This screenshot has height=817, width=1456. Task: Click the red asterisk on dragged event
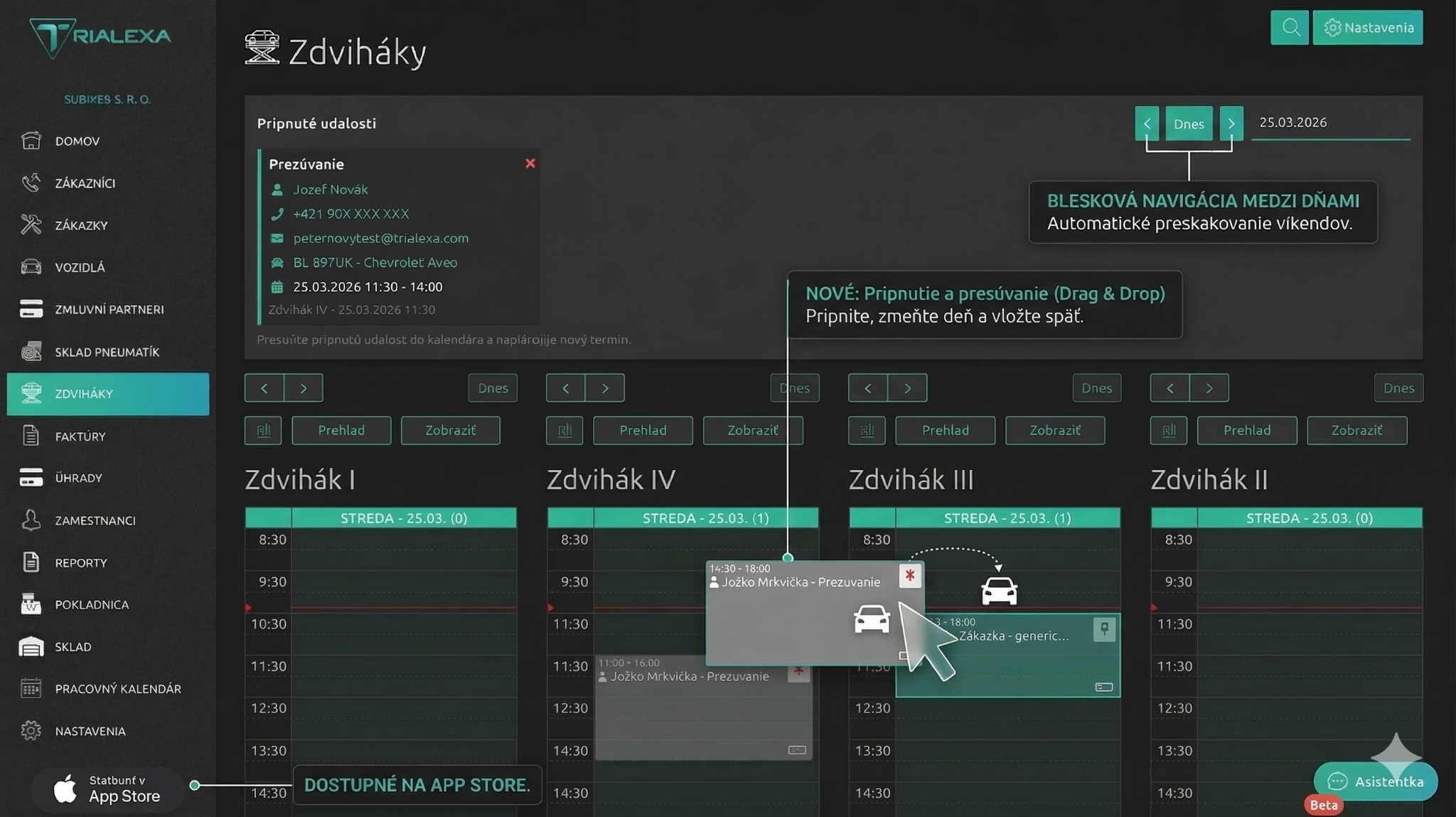910,575
